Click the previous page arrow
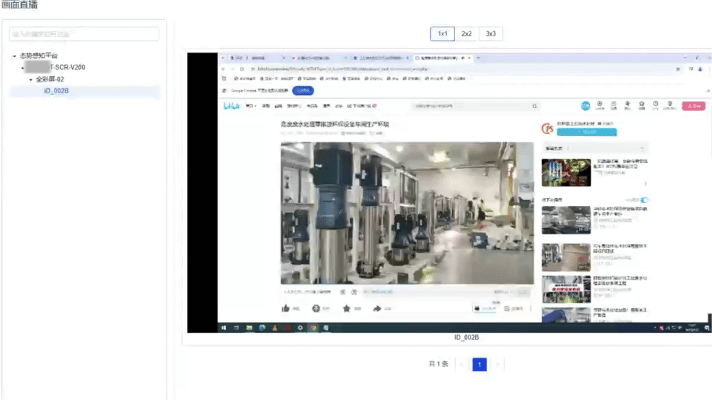This screenshot has height=400, width=712. (461, 365)
